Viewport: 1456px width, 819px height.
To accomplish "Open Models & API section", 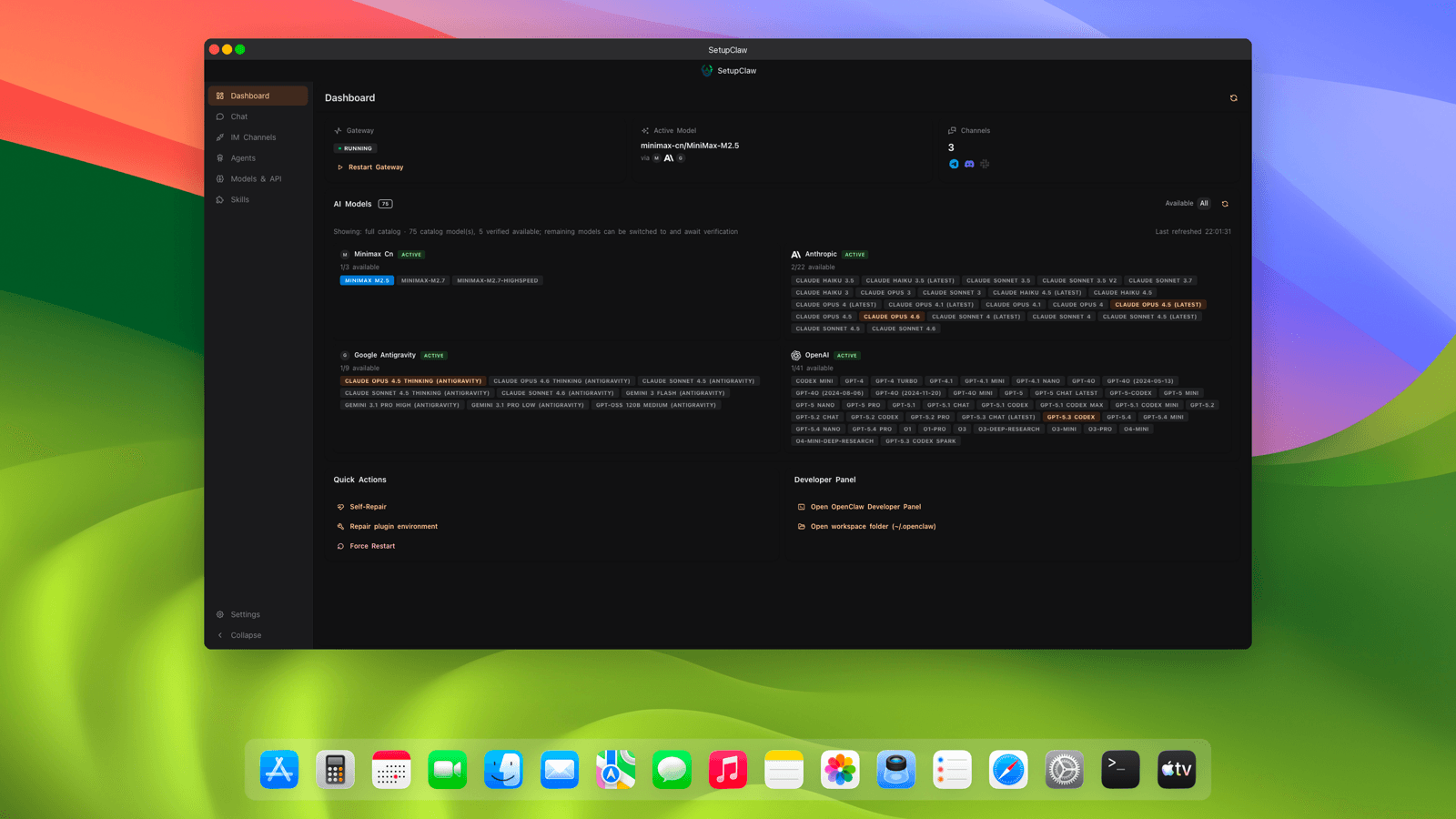I will [x=258, y=179].
